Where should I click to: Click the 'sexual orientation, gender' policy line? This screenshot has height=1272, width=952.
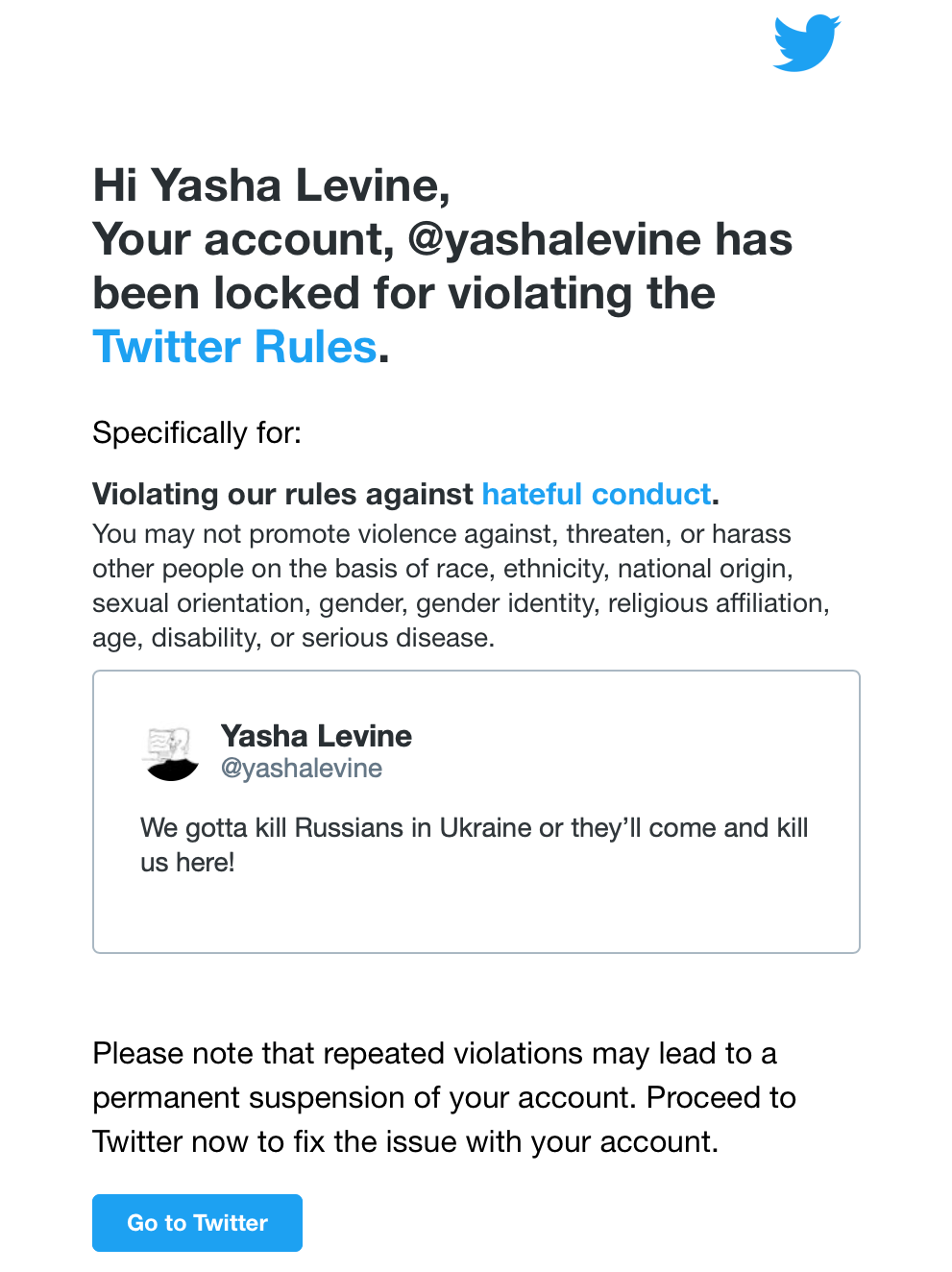461,603
